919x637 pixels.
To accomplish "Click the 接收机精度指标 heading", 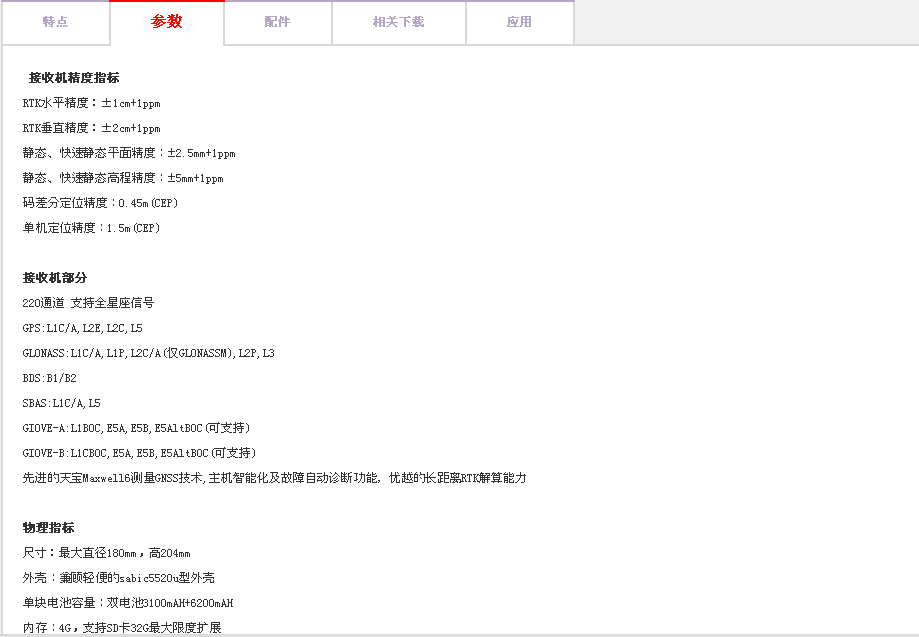I will (74, 78).
